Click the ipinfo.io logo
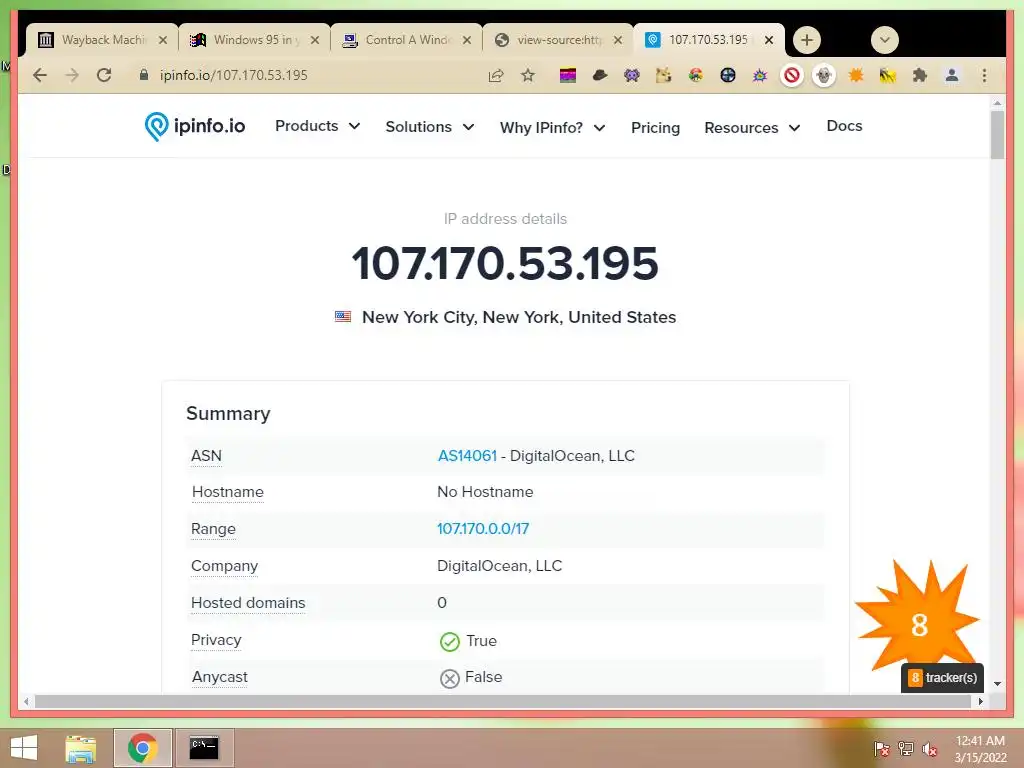The height and width of the screenshot is (768, 1024). point(195,126)
